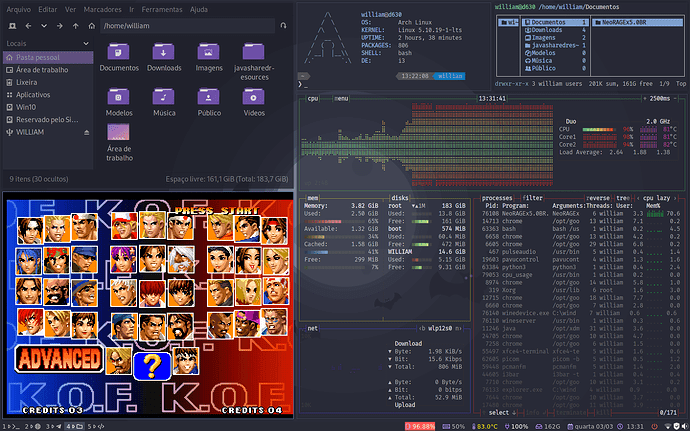Open the Música folder icon
Viewport: 690px width, 431px height.
164,96
